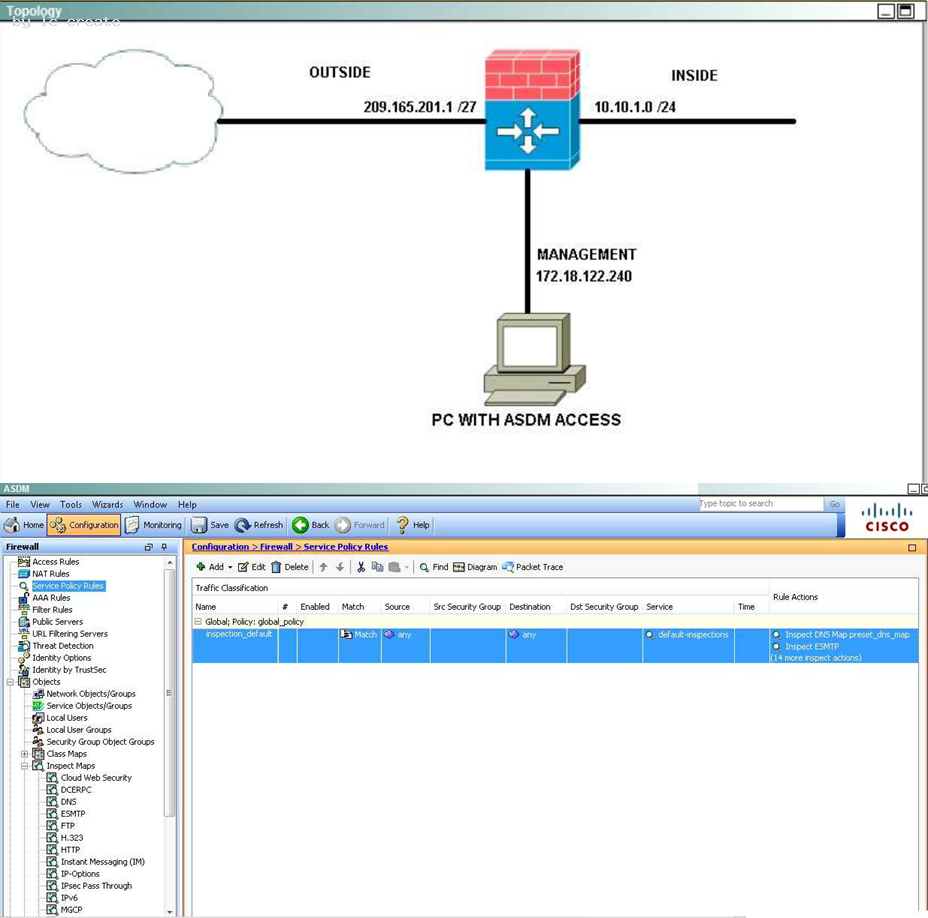Maximize the Service Policy Rules pane
The width and height of the screenshot is (928, 918).
pos(912,547)
